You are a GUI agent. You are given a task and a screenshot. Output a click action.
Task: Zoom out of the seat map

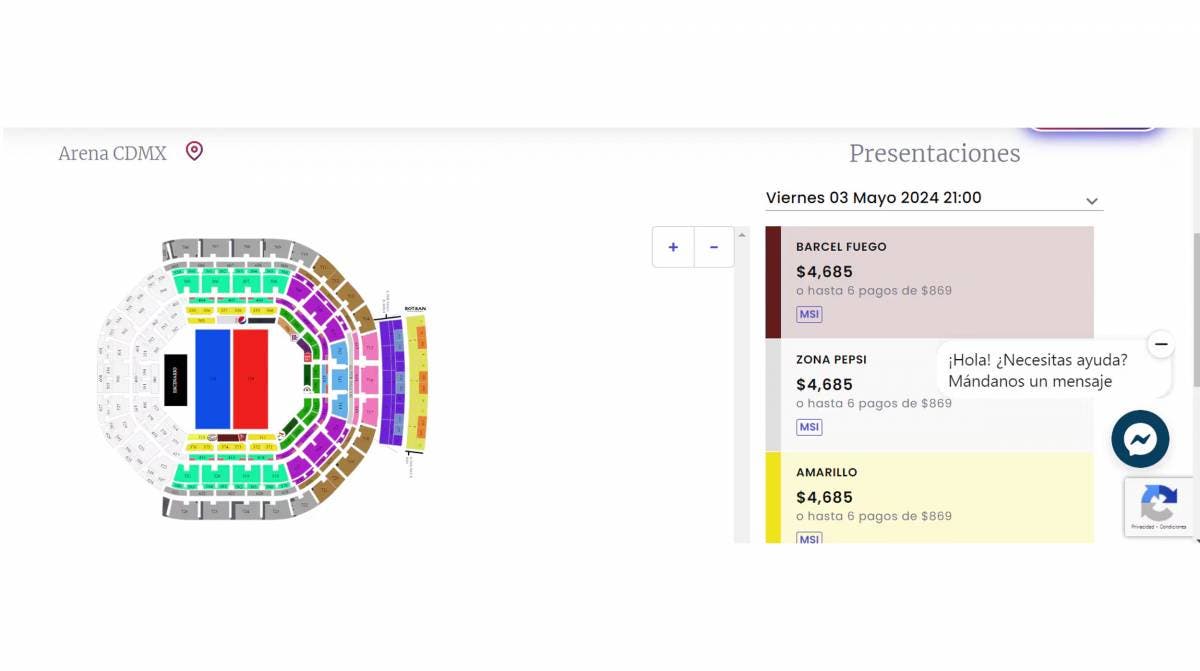(713, 247)
